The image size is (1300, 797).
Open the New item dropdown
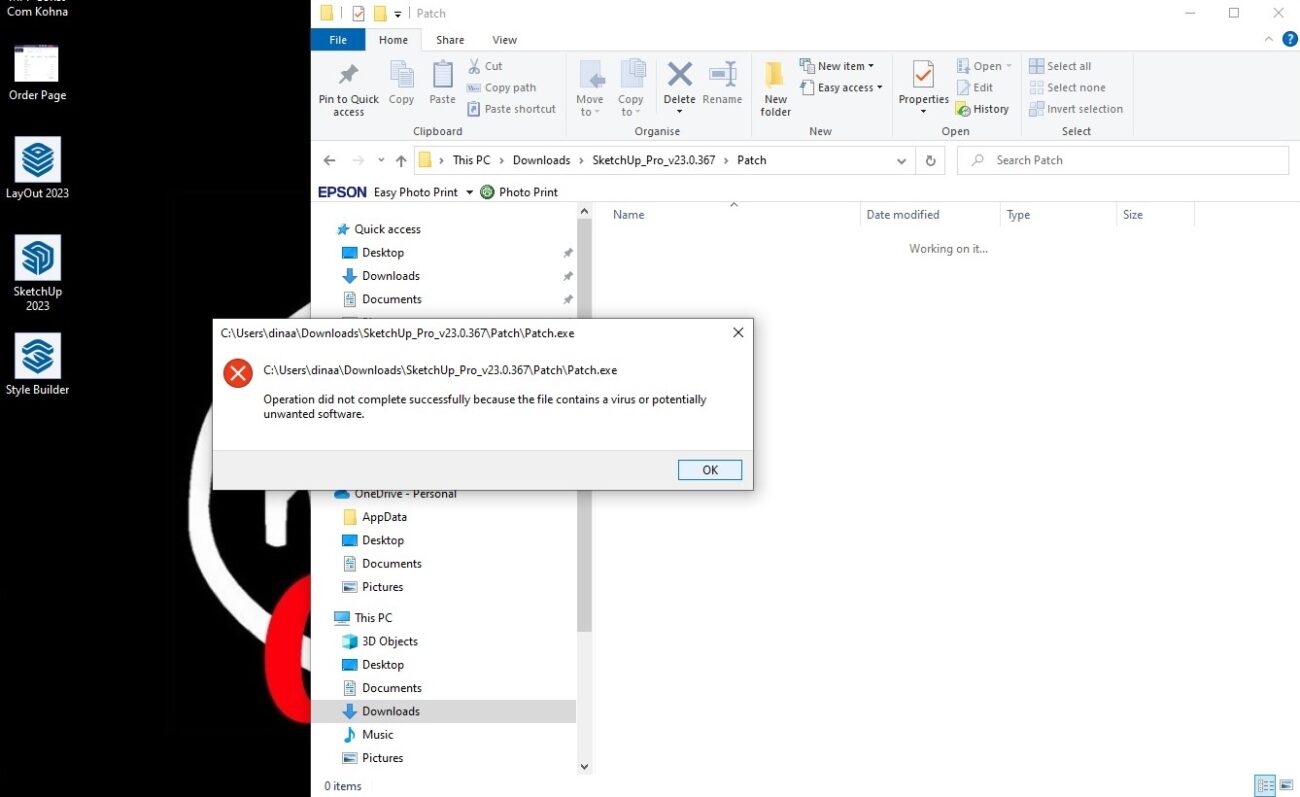click(837, 66)
